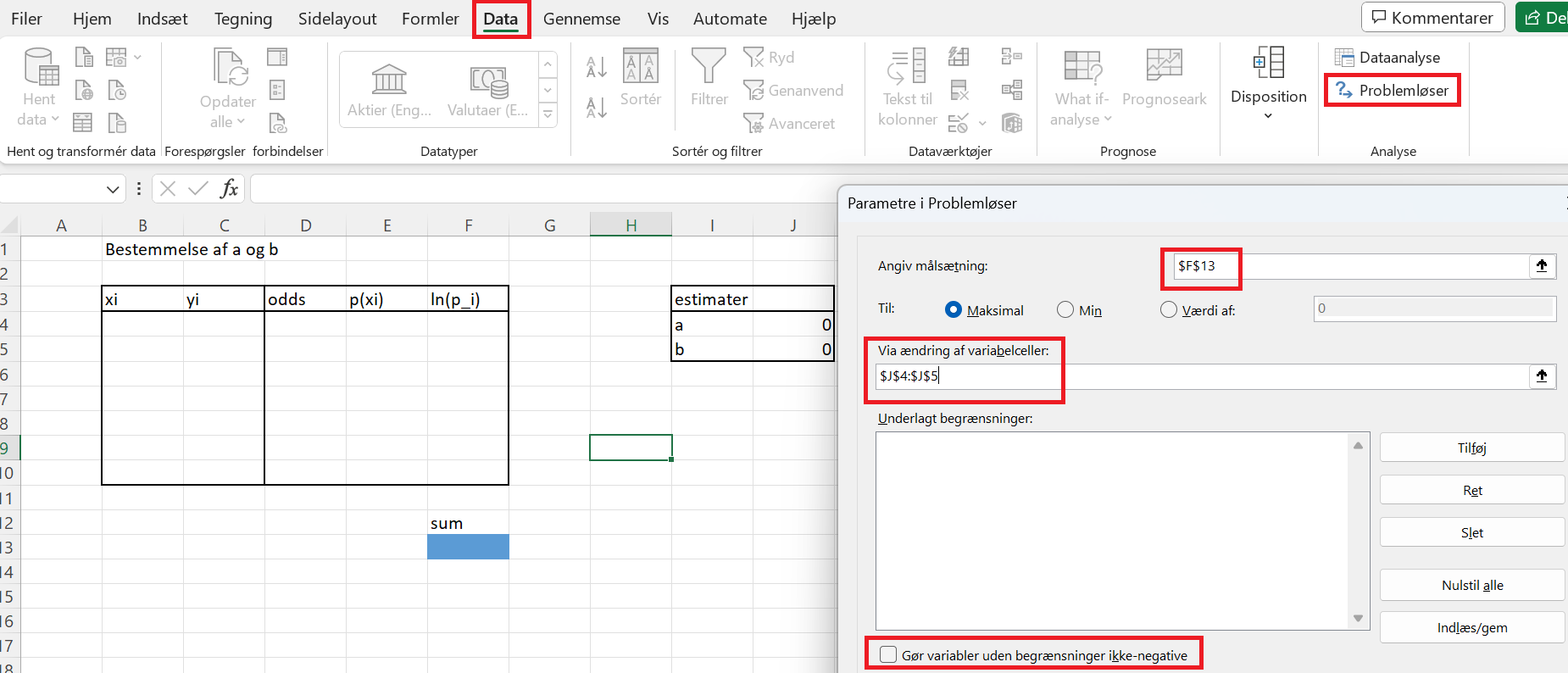Enable Gør variabler uden begrænsninger ikke-negative checkbox

[x=888, y=654]
